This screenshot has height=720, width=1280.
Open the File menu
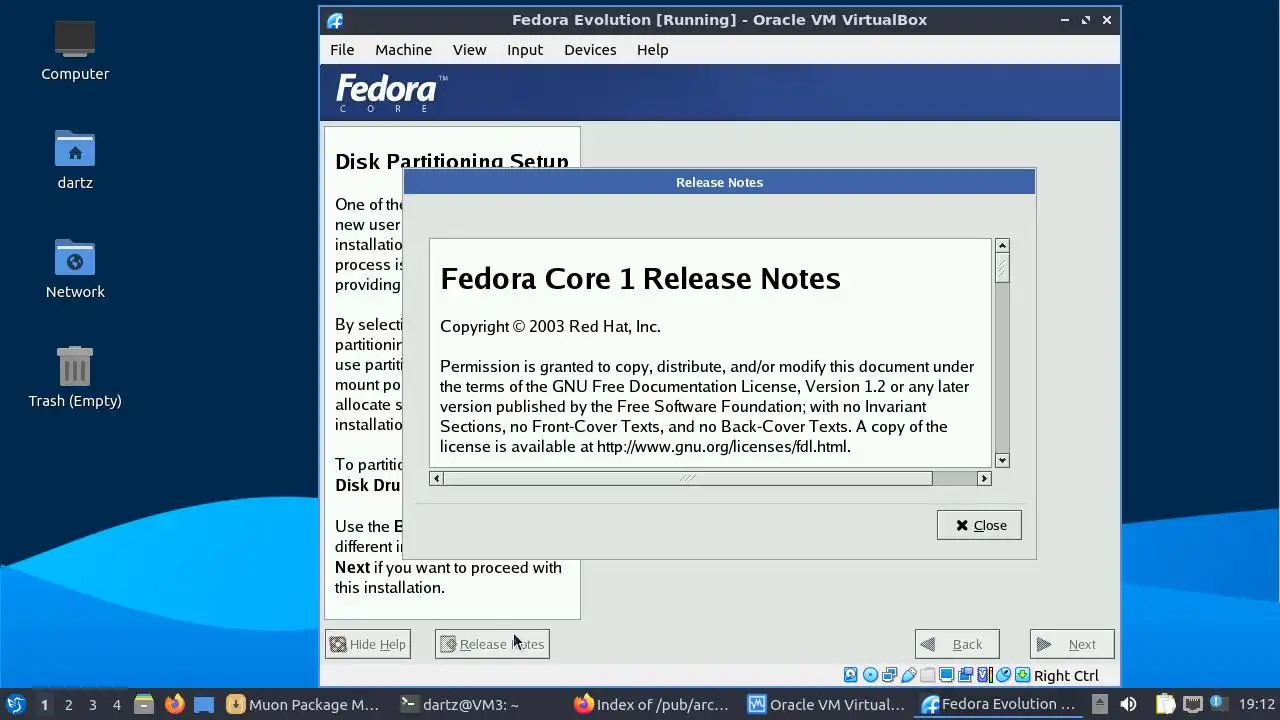pyautogui.click(x=342, y=50)
